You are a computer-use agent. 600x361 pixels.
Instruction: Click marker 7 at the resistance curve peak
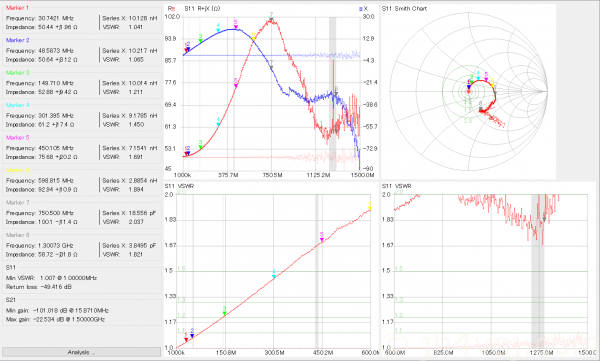[x=271, y=18]
